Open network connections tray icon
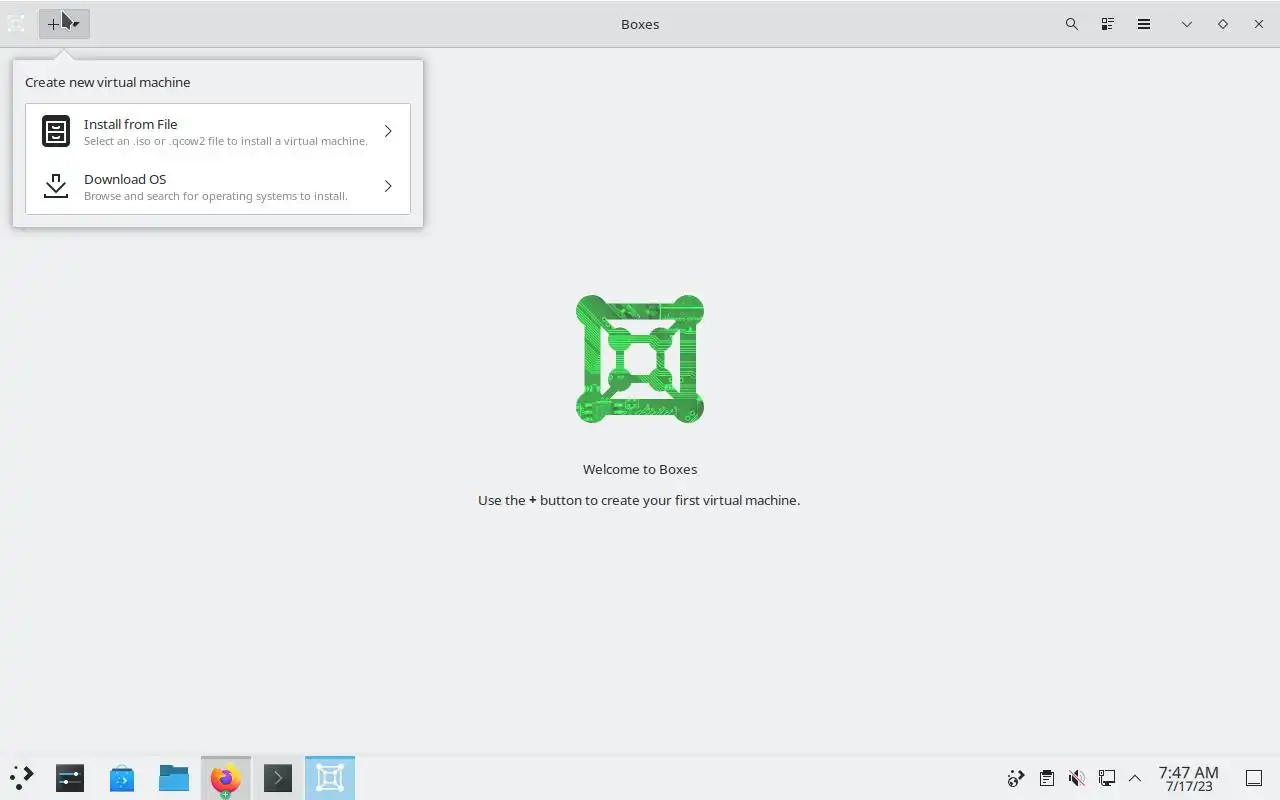The image size is (1280, 800). [1107, 778]
